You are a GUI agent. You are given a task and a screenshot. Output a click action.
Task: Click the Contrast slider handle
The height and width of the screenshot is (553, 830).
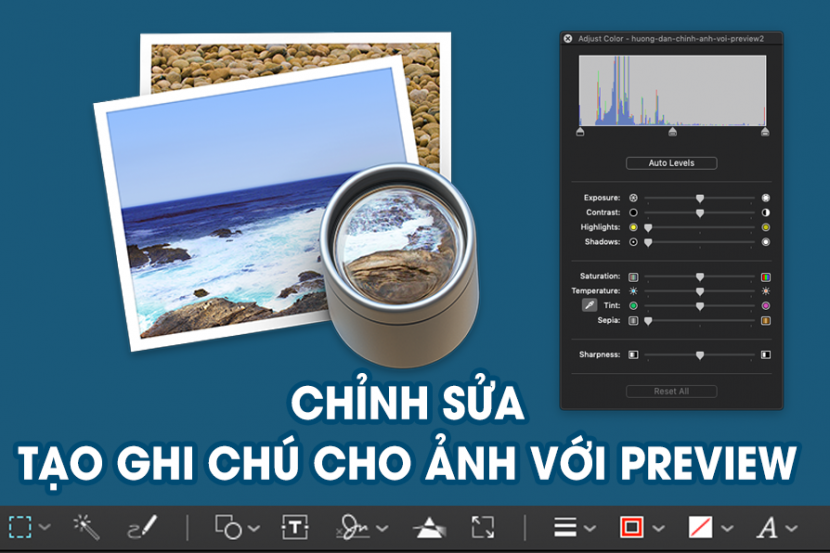pos(700,213)
